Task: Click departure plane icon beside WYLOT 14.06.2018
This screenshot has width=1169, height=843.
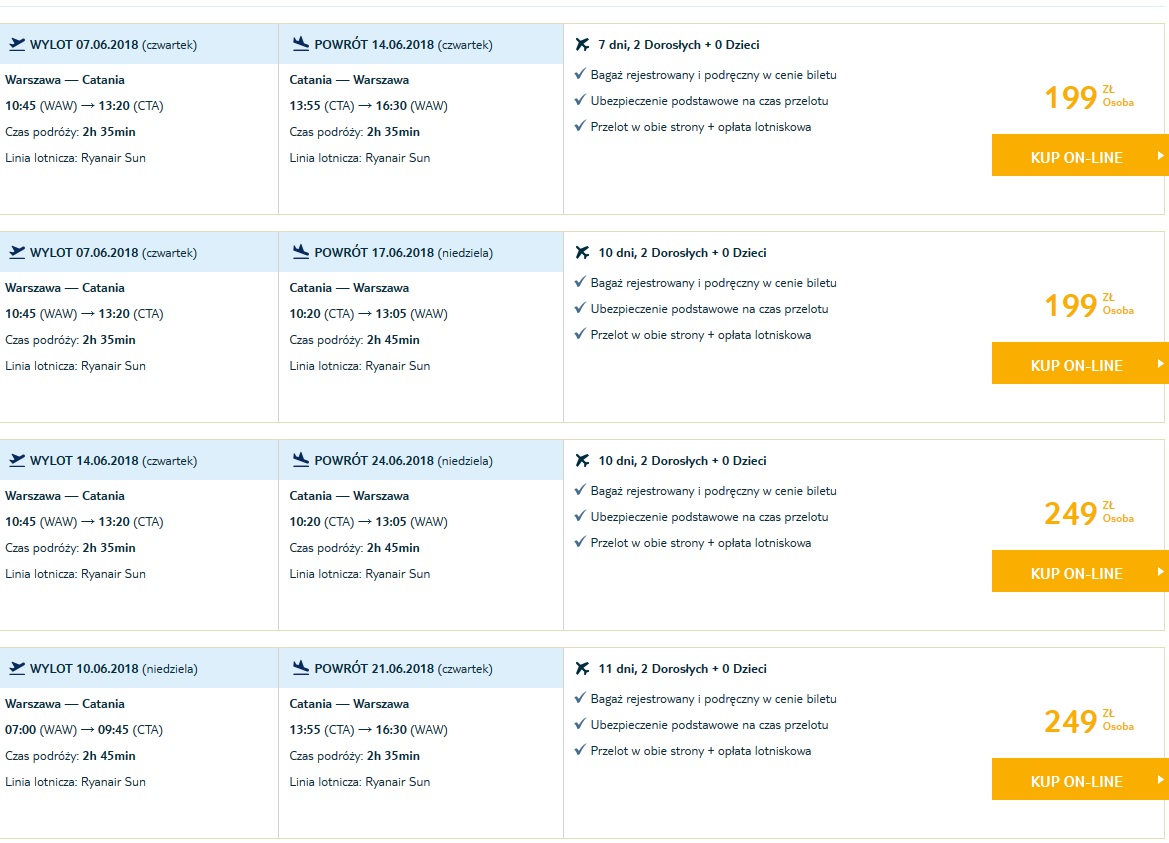Action: point(16,460)
